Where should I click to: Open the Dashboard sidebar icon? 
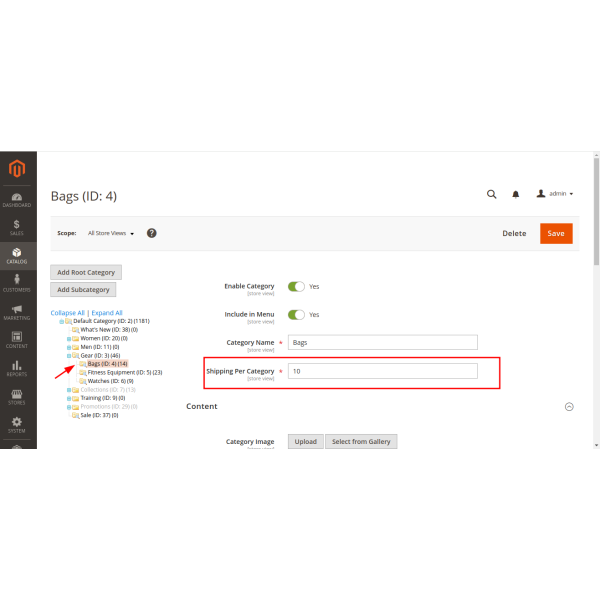[x=18, y=200]
